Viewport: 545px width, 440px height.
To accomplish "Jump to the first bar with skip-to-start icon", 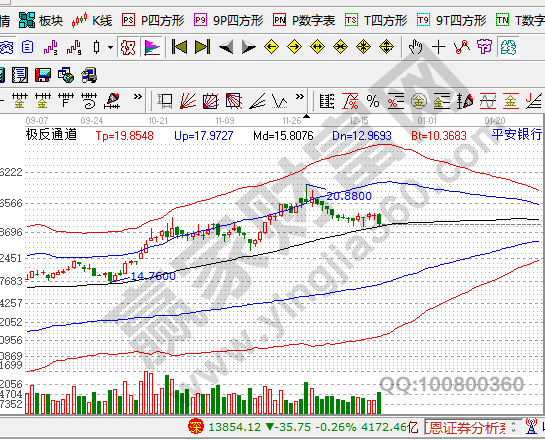I will click(179, 47).
